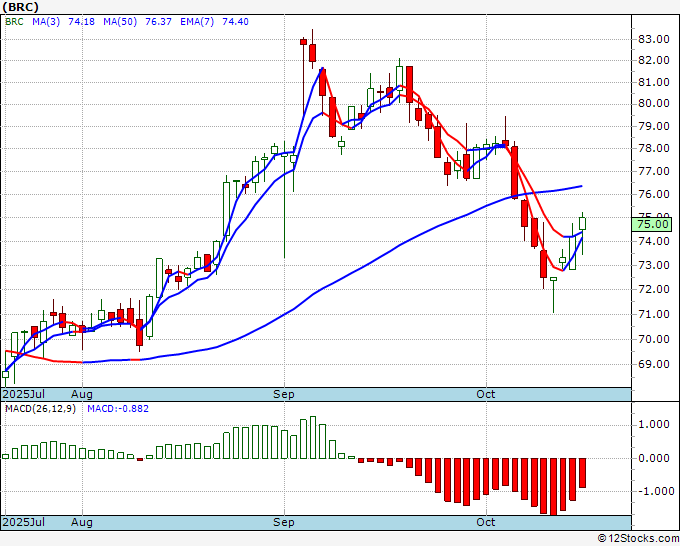680x546 pixels.
Task: Click the latest green candlestick near 75.00
Action: [x=582, y=224]
